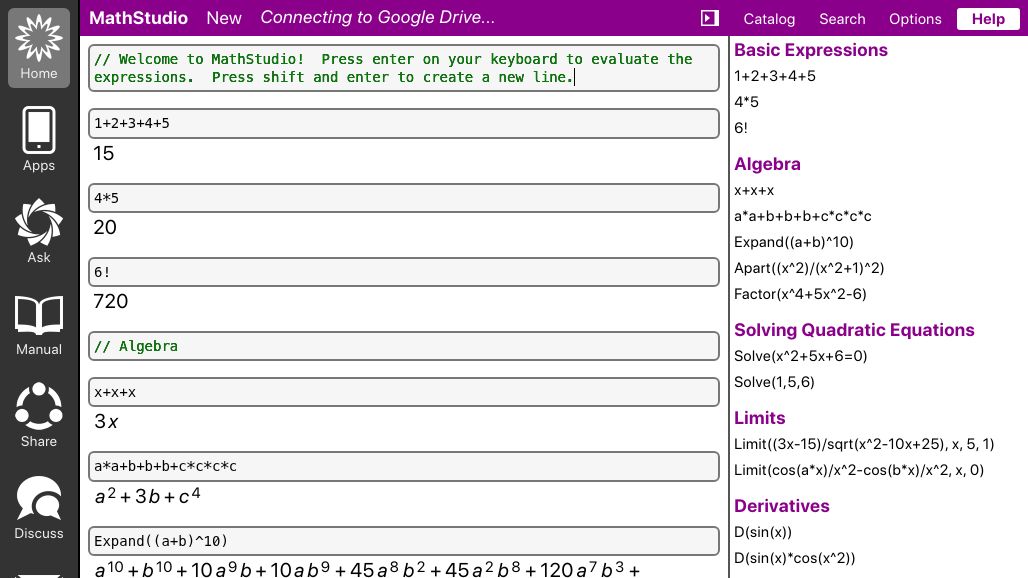Open the Options menu
Screen dimensions: 1028x578
tap(915, 19)
